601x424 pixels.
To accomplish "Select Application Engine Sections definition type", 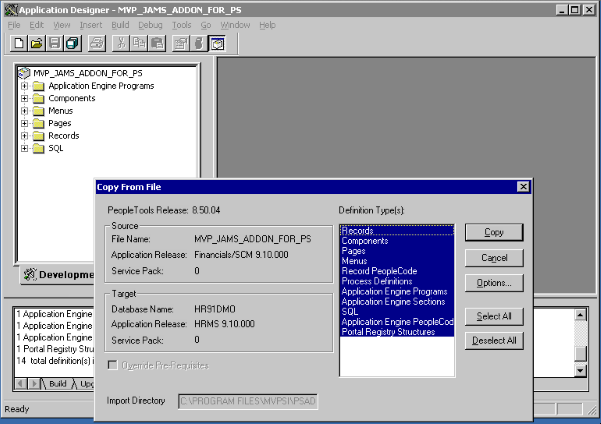I will pyautogui.click(x=397, y=302).
